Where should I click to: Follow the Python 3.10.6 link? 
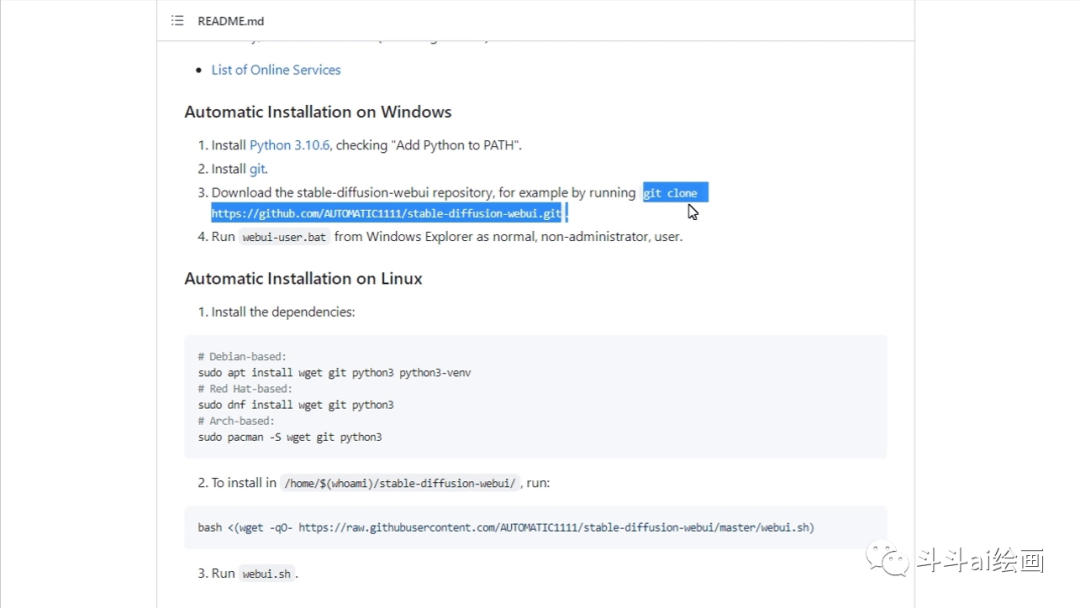289,145
